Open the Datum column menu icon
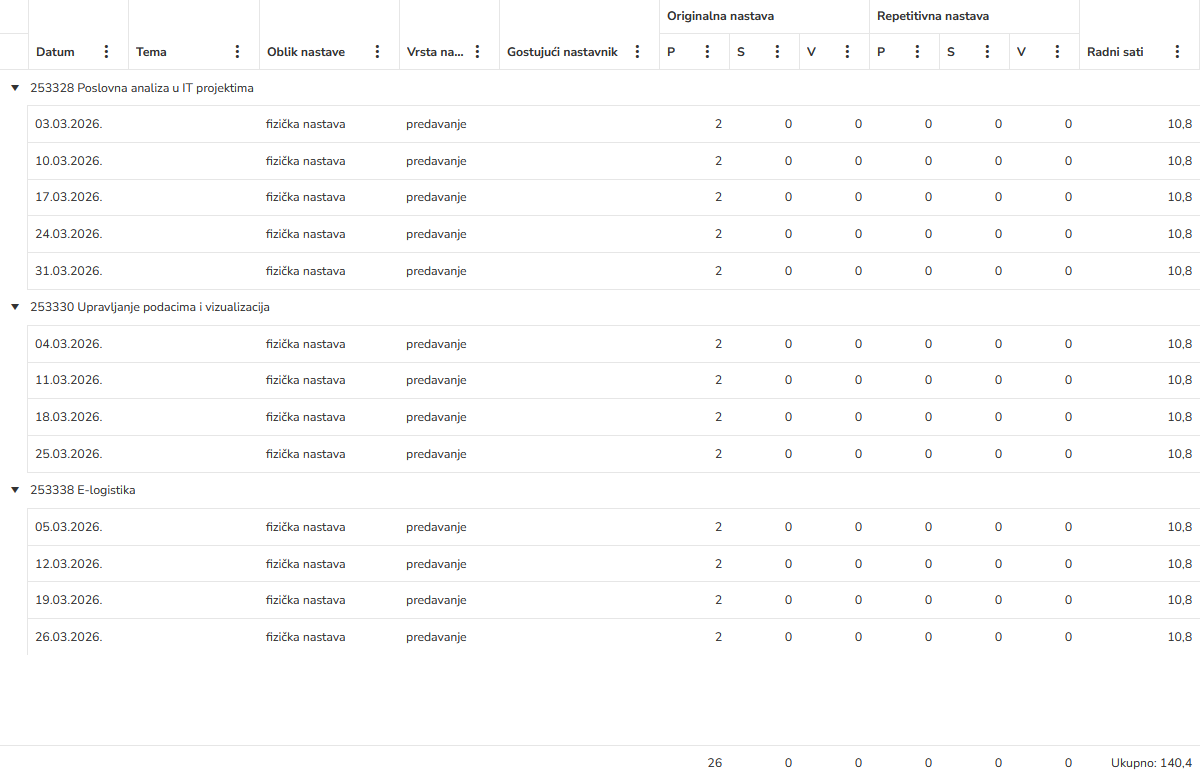Viewport: 1200px width, 780px height. 107,52
